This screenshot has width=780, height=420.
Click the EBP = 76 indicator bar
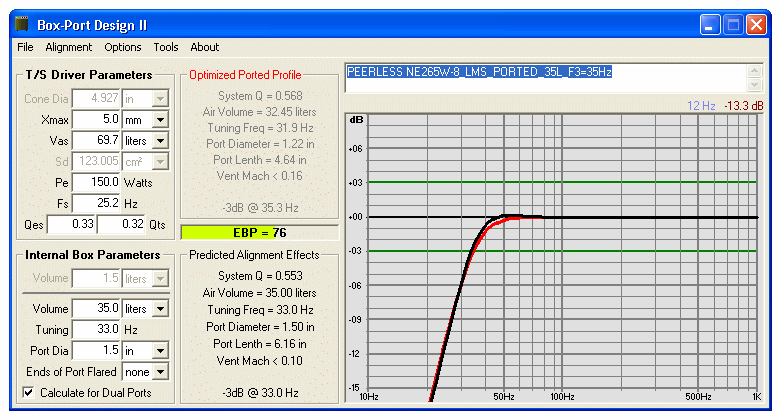click(x=259, y=232)
